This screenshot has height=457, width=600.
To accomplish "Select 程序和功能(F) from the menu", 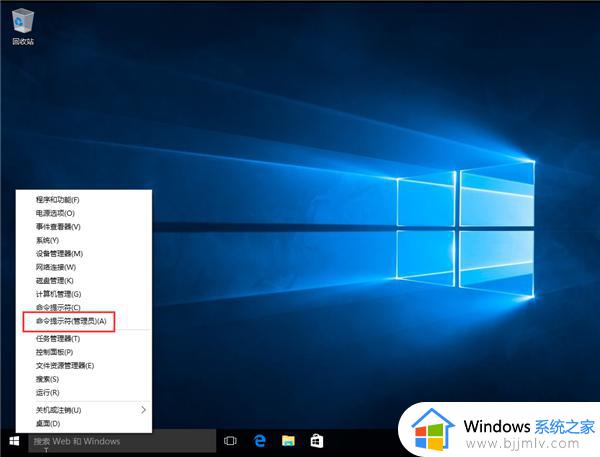I will pos(83,199).
